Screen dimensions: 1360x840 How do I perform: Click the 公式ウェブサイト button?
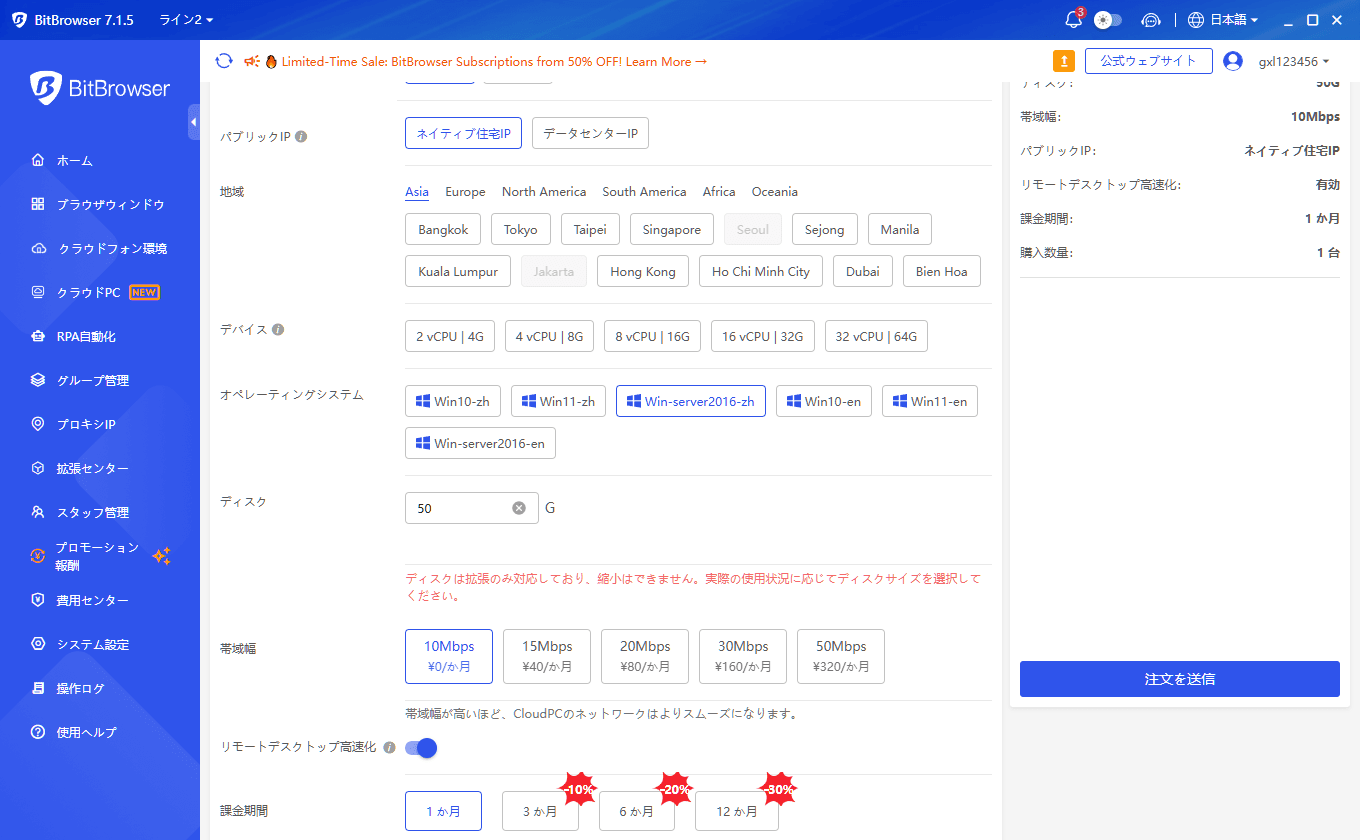(x=1149, y=61)
